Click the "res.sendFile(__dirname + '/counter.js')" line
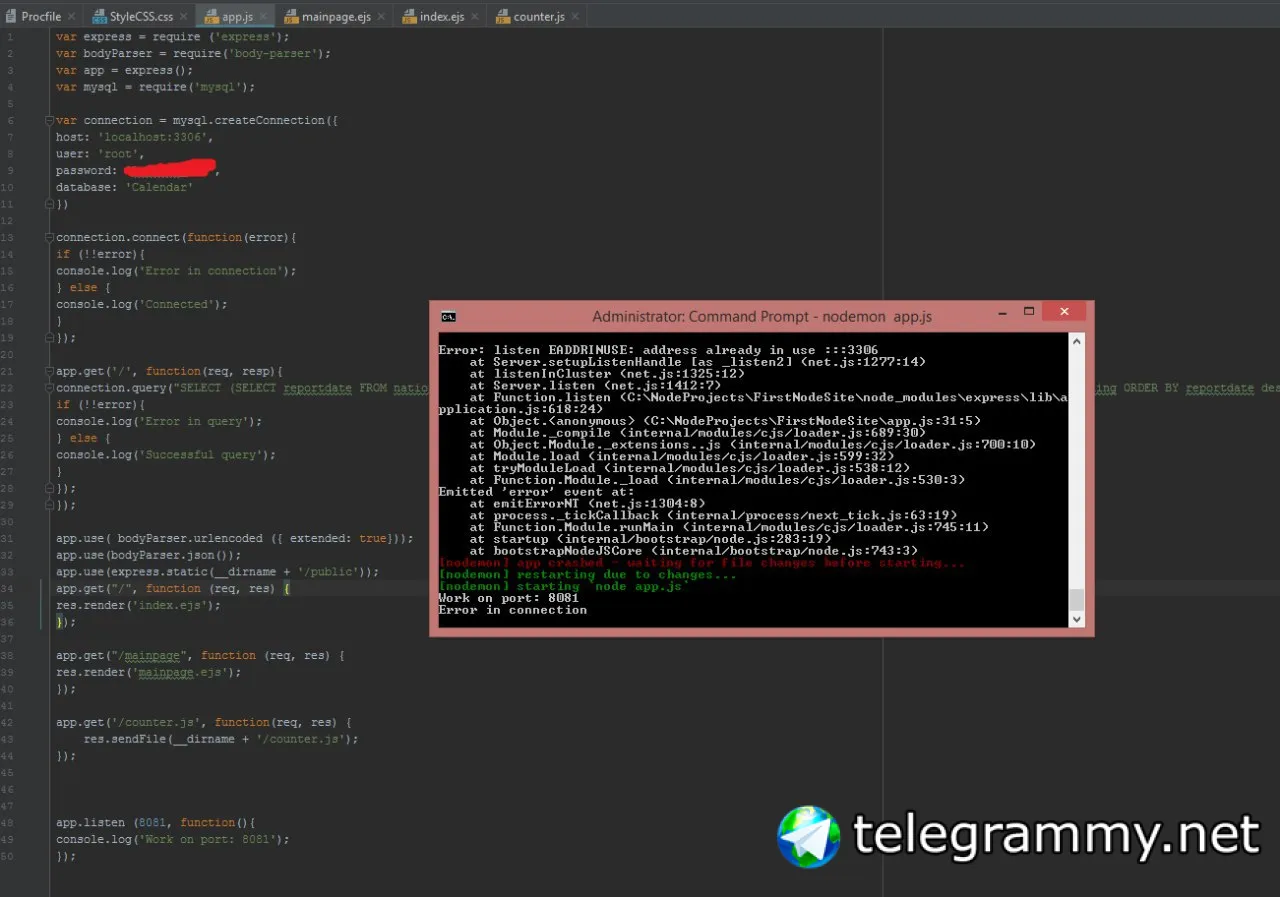 pyautogui.click(x=220, y=739)
